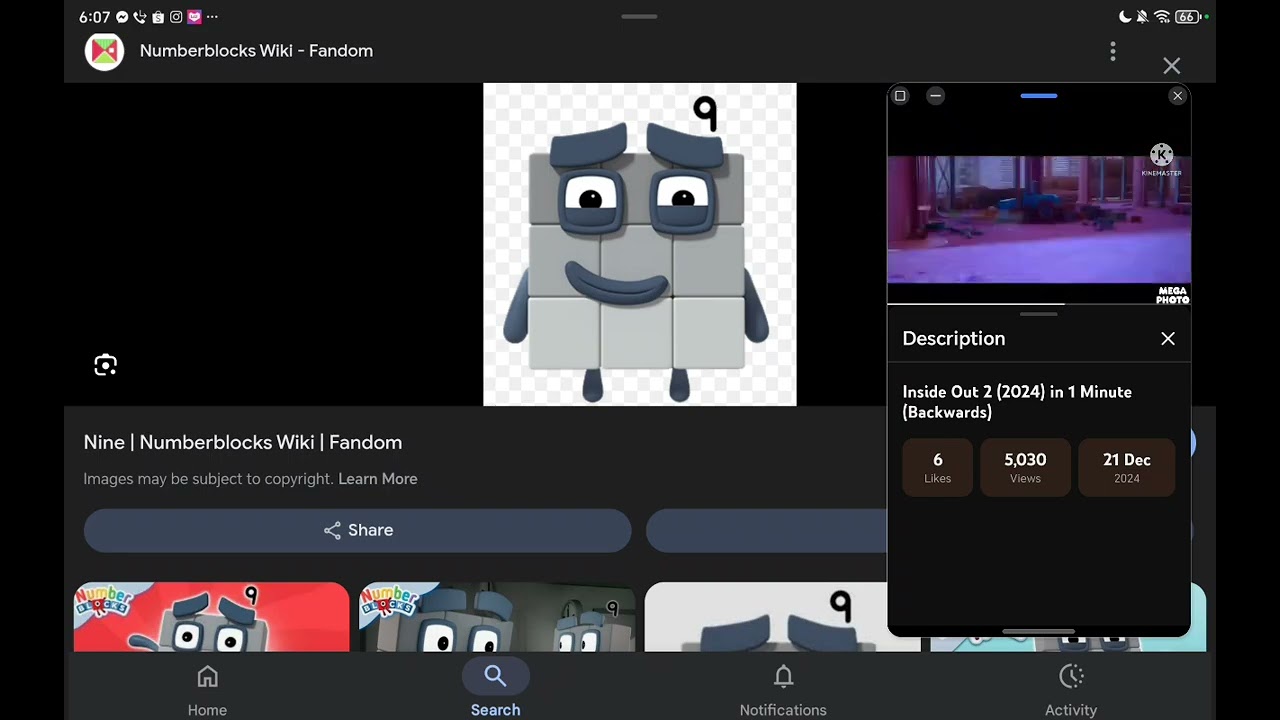The image size is (1280, 720).
Task: Tap the 6 Likes stat box
Action: pyautogui.click(x=937, y=467)
